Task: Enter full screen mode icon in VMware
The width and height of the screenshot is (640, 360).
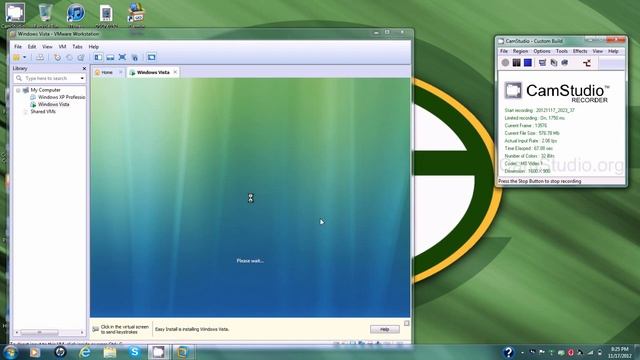Action: point(122,58)
